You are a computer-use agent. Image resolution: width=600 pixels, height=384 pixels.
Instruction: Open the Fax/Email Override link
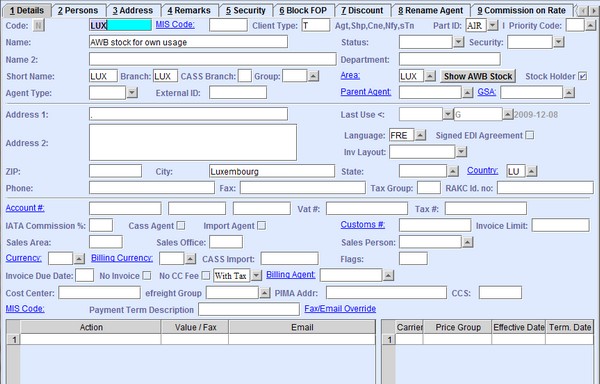[340, 309]
